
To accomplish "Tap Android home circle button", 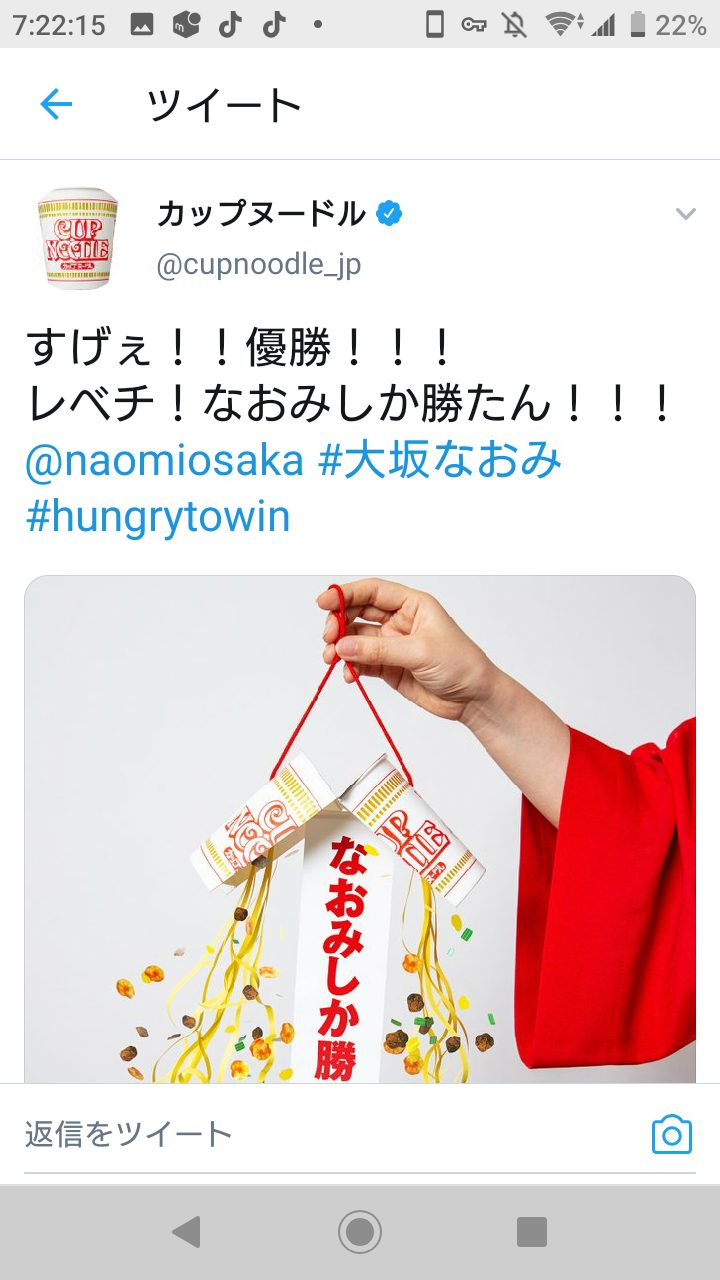I will [x=360, y=1232].
